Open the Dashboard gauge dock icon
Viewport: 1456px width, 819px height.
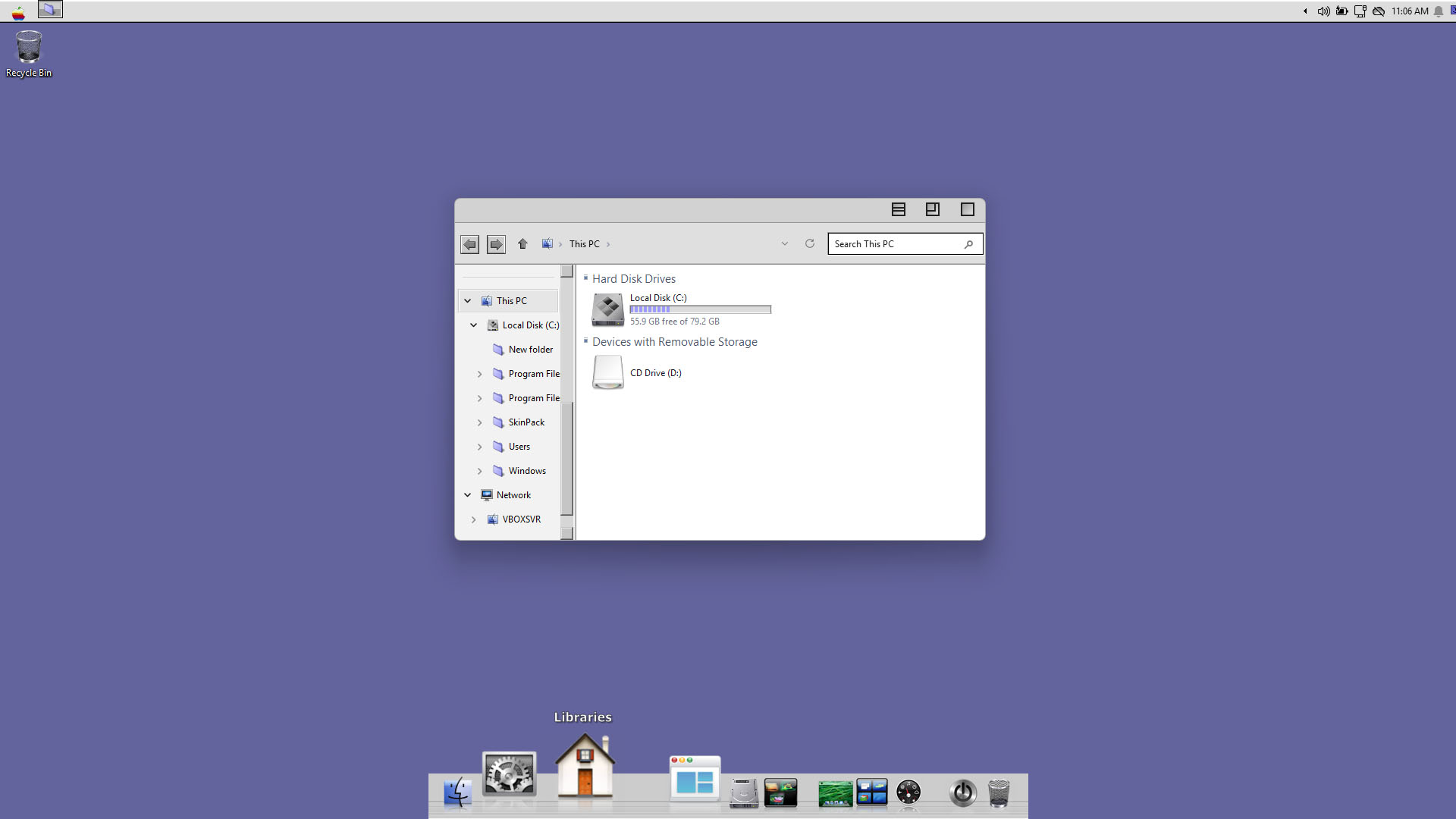(x=908, y=792)
